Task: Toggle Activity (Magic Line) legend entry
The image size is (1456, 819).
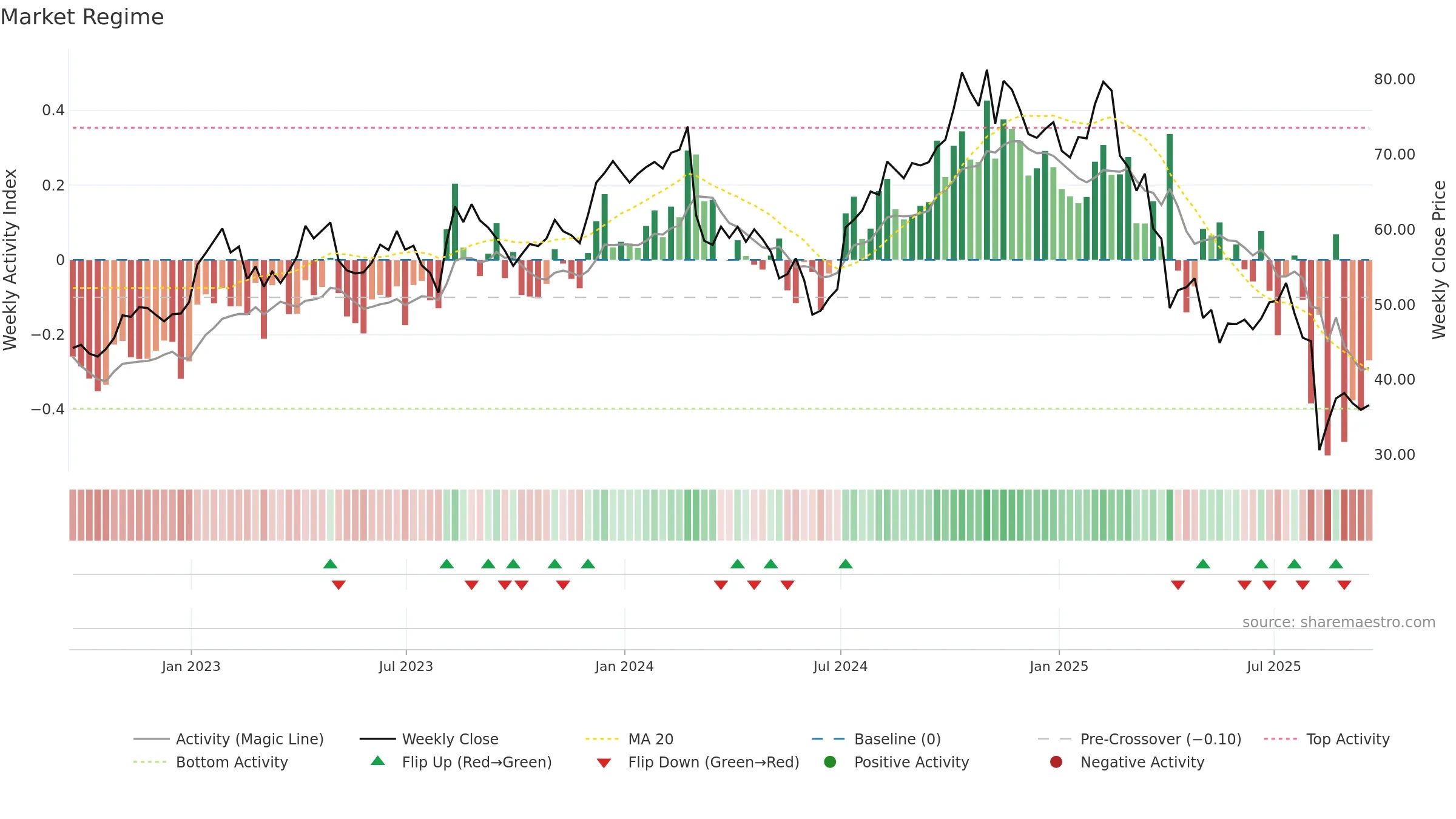Action: point(229,739)
